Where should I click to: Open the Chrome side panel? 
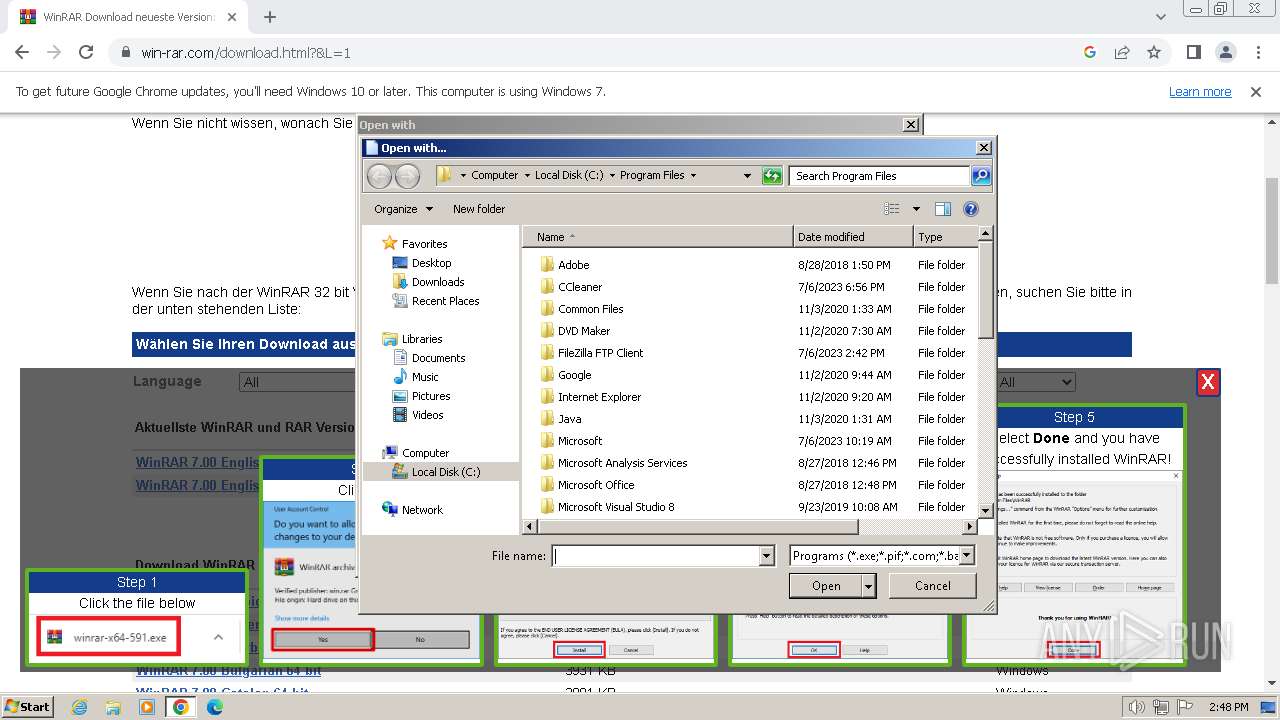coord(1194,53)
